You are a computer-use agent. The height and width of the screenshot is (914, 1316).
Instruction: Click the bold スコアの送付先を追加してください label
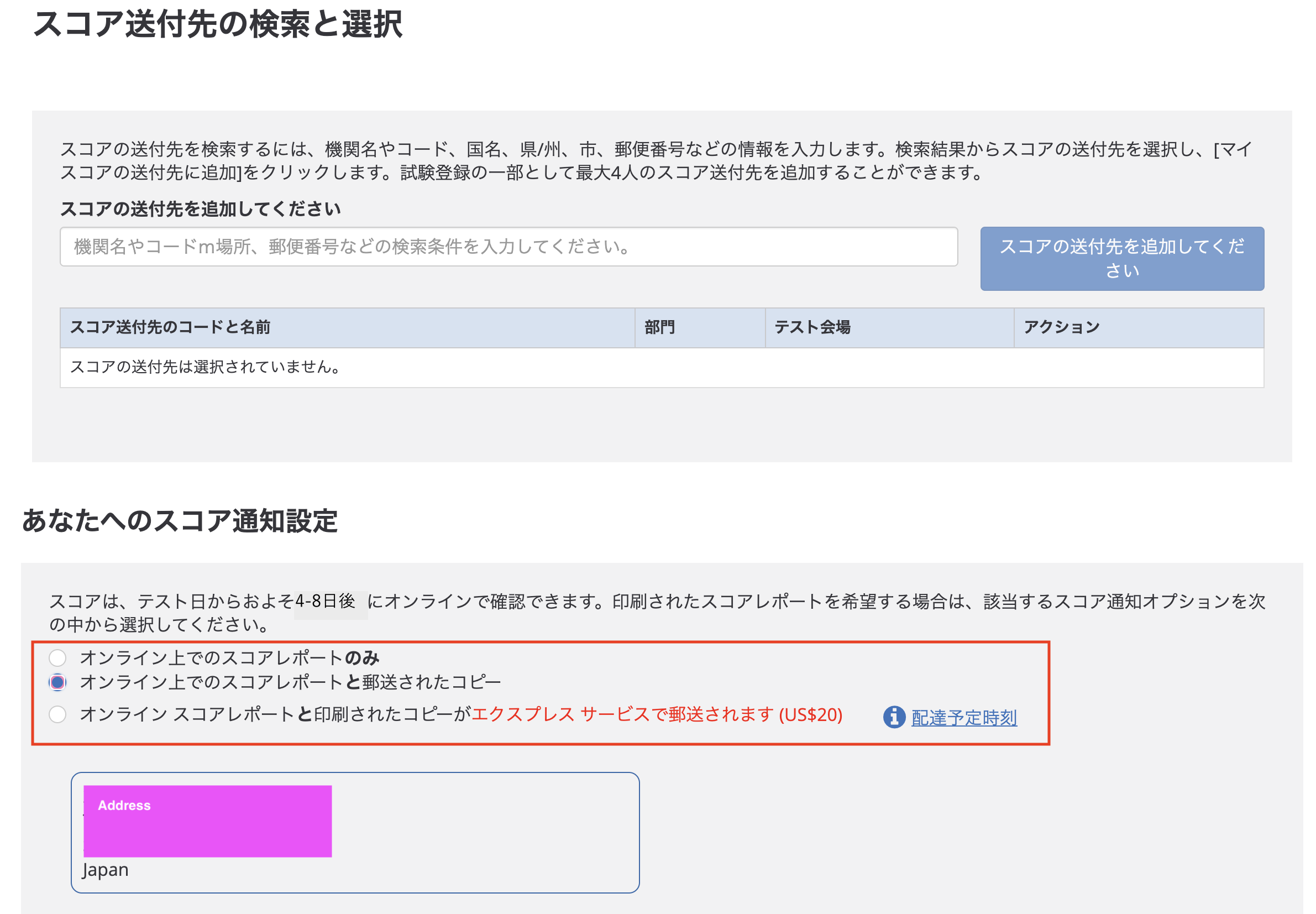point(200,209)
